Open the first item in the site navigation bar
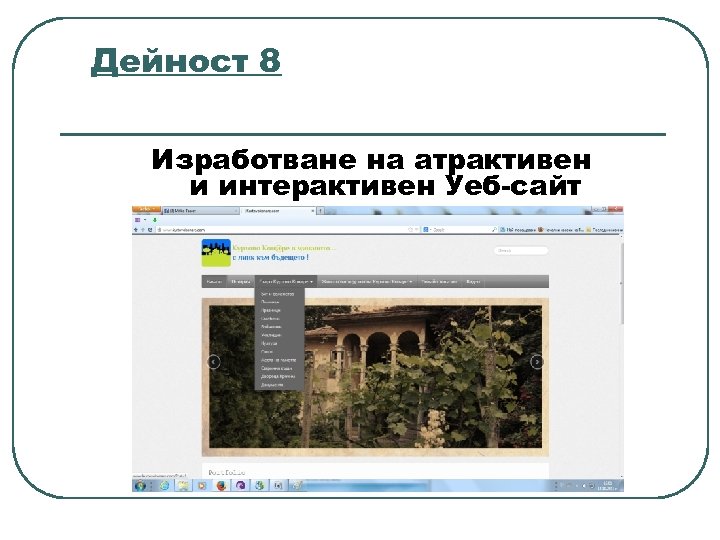 214,281
